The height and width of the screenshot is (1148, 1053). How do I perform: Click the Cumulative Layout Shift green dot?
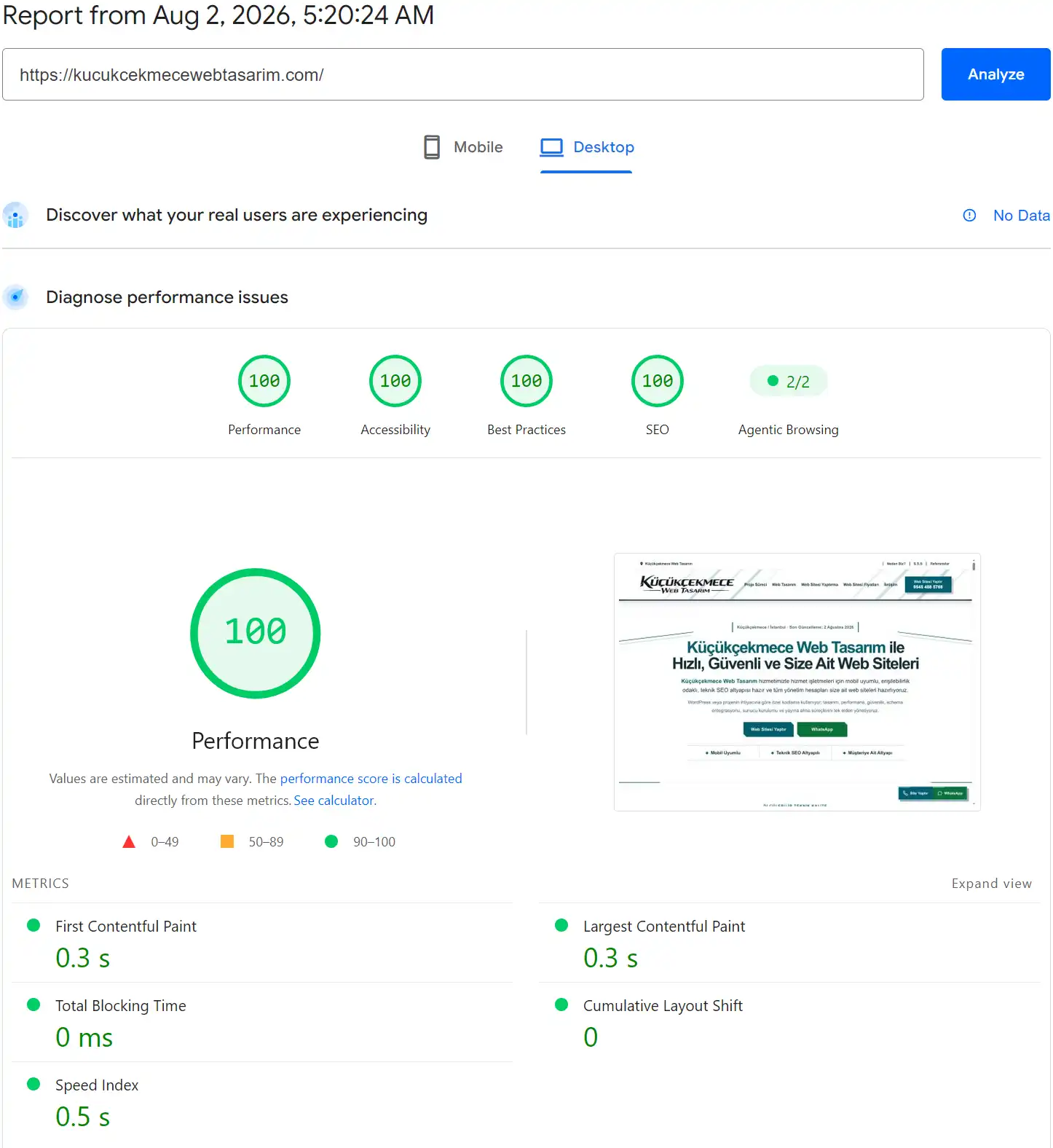[561, 1004]
